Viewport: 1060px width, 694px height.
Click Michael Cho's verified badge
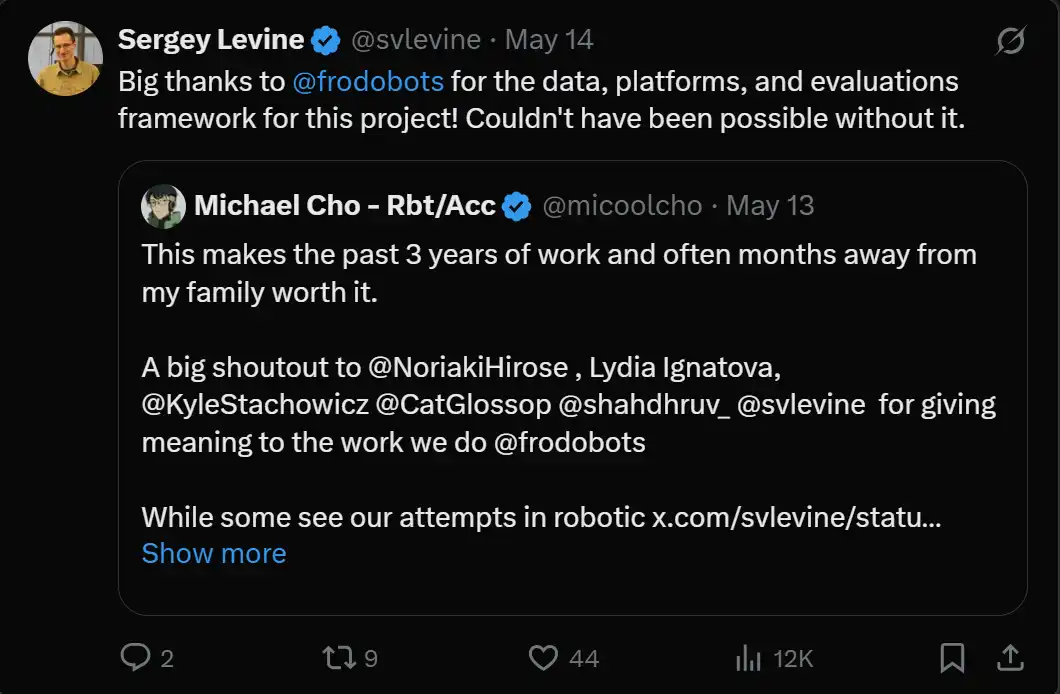(517, 206)
